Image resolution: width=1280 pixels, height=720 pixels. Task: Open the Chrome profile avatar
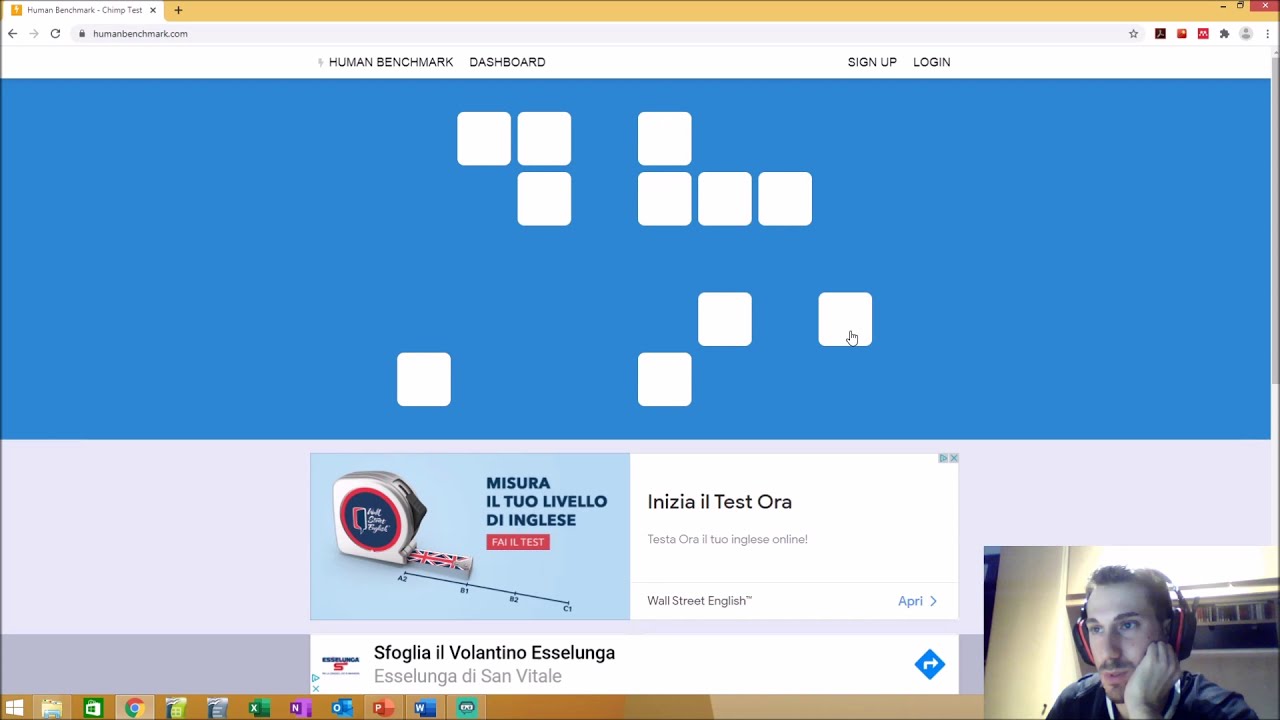1246,33
